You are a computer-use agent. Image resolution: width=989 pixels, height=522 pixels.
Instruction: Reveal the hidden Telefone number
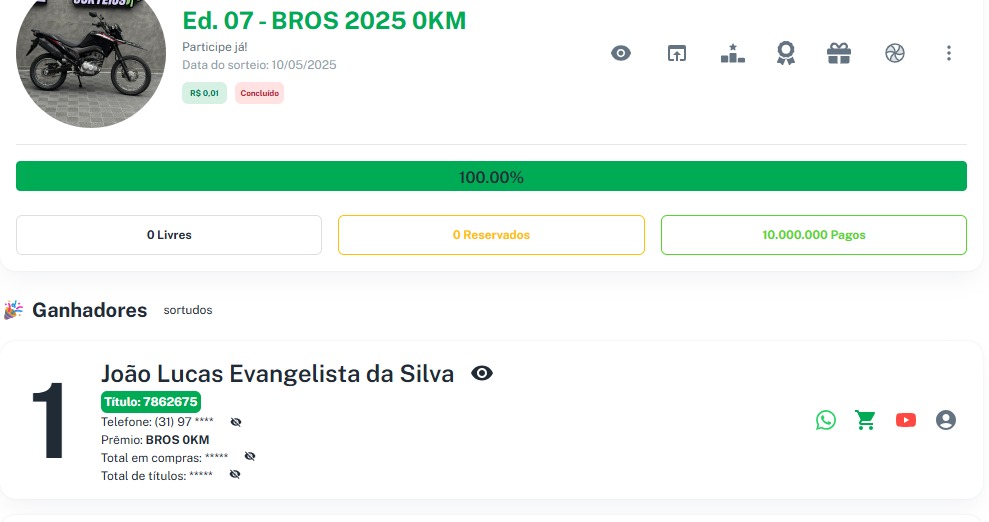pyautogui.click(x=236, y=422)
